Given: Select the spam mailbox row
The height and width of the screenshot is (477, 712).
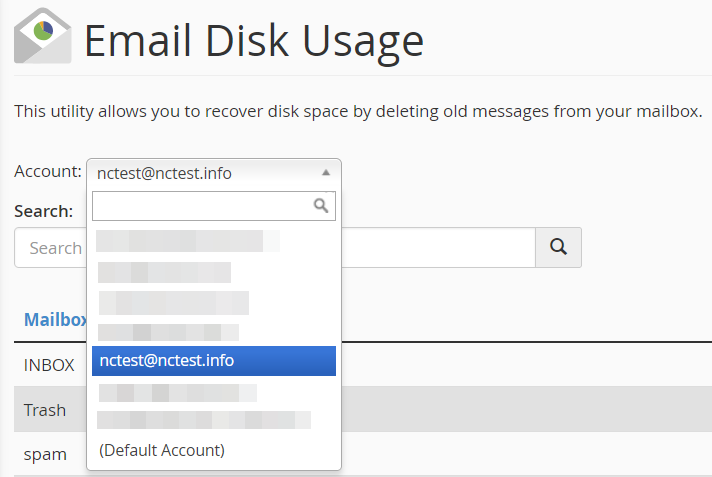Looking at the screenshot, I should 45,454.
